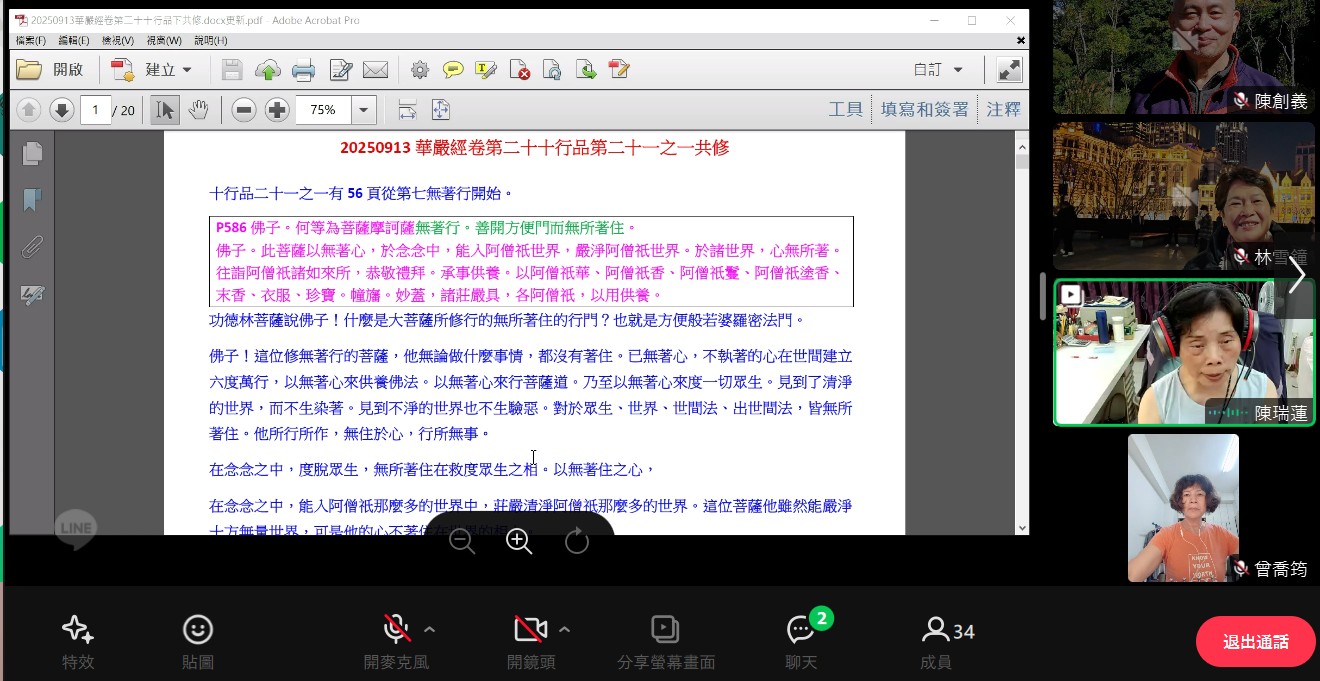Unmute the microphone in call

tap(396, 629)
